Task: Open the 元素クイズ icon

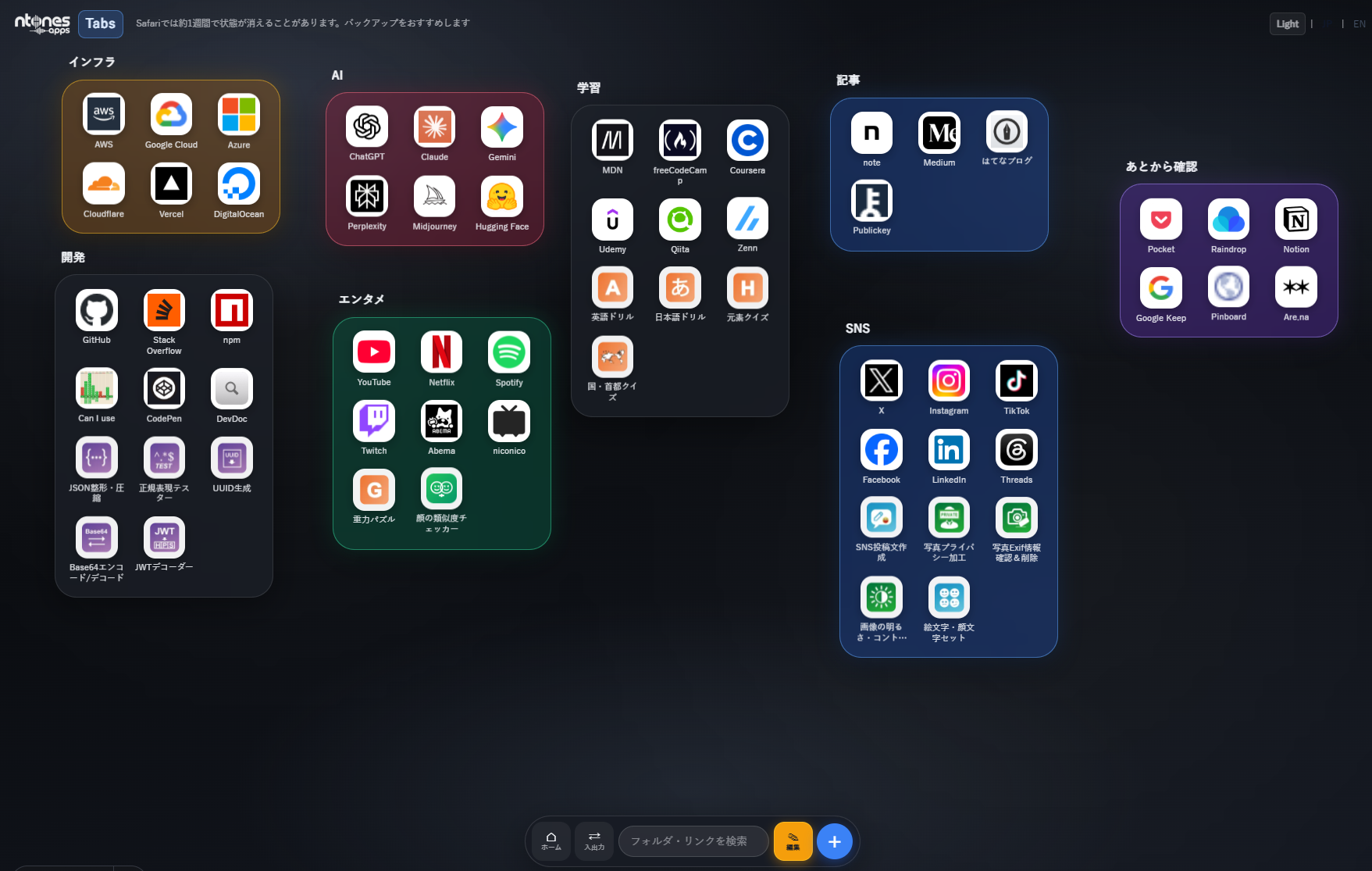Action: (x=747, y=287)
